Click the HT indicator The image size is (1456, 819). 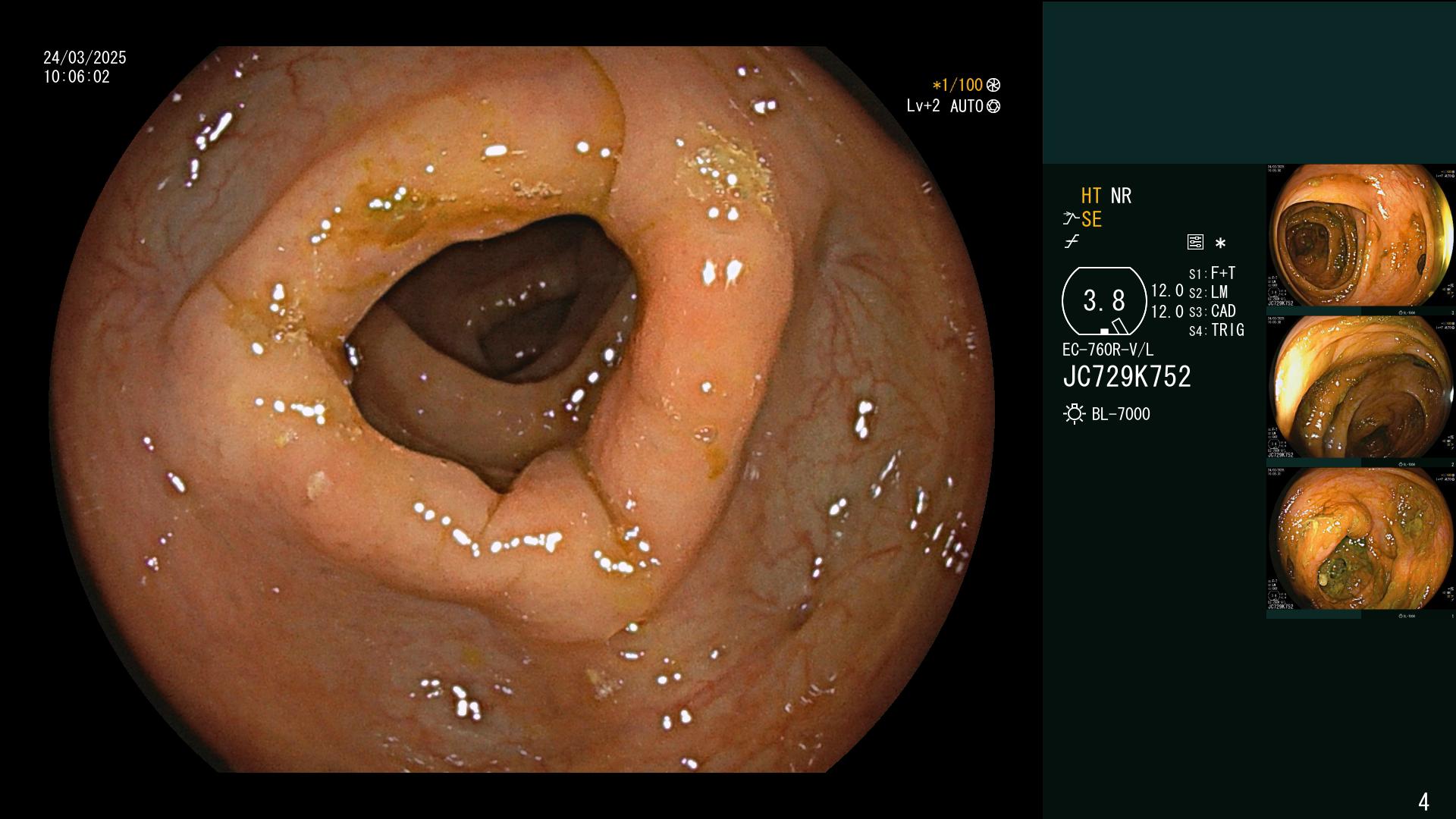click(1091, 196)
